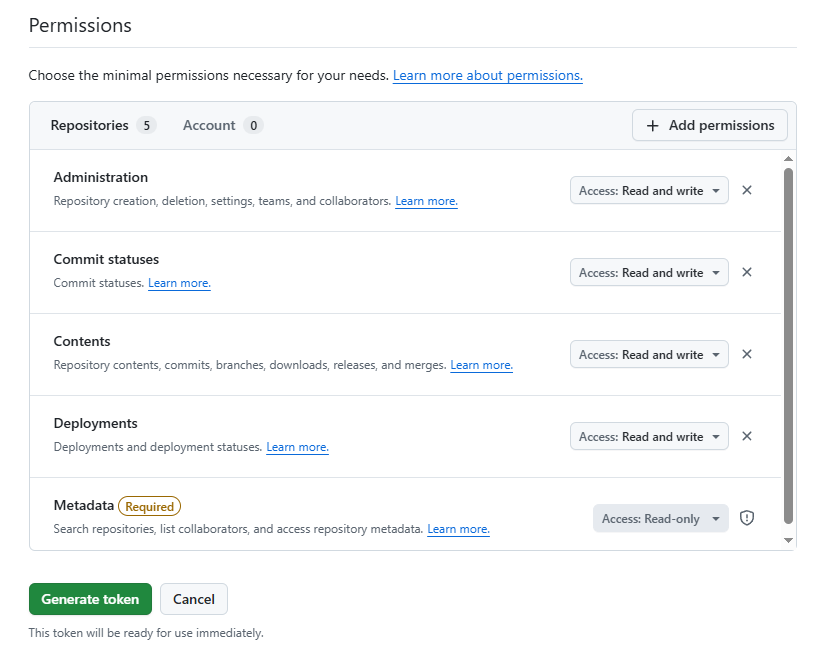Change the Commit statuses access level
Image resolution: width=826 pixels, height=661 pixels.
pyautogui.click(x=649, y=272)
